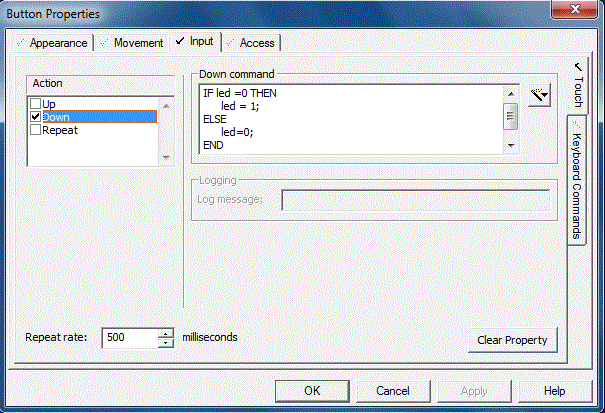Increase the Repeat rate with up arrow
This screenshot has width=605, height=413.
[166, 333]
